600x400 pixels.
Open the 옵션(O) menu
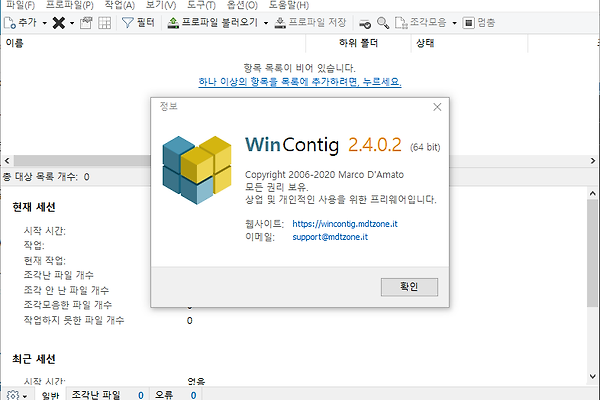coord(242,5)
